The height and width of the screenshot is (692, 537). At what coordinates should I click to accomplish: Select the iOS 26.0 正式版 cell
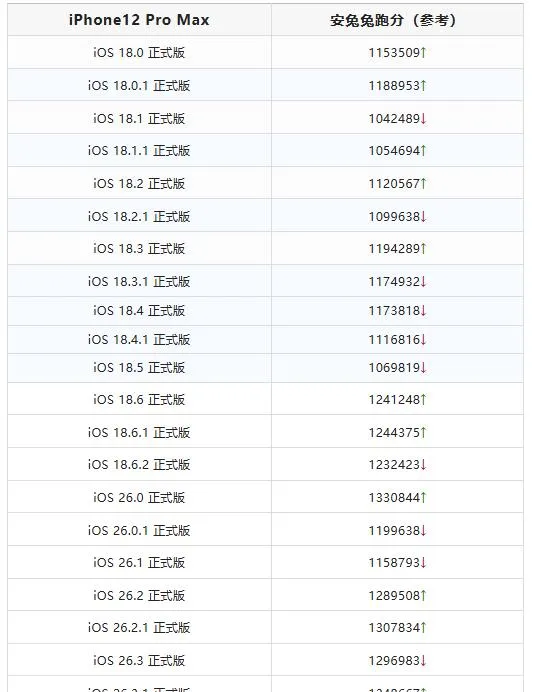pyautogui.click(x=139, y=498)
